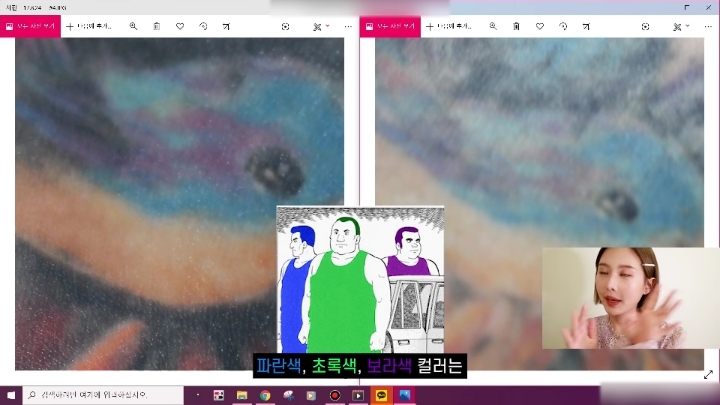Click the image-search focus icon in left Photos window
The image size is (720, 405).
point(285,27)
